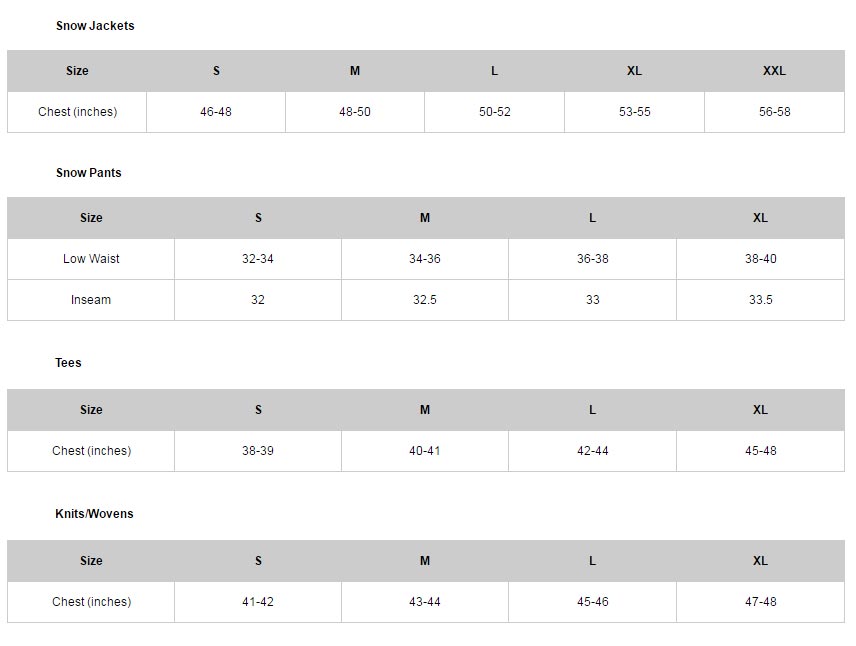Click the 42-44 chest measurement cell

pyautogui.click(x=592, y=451)
